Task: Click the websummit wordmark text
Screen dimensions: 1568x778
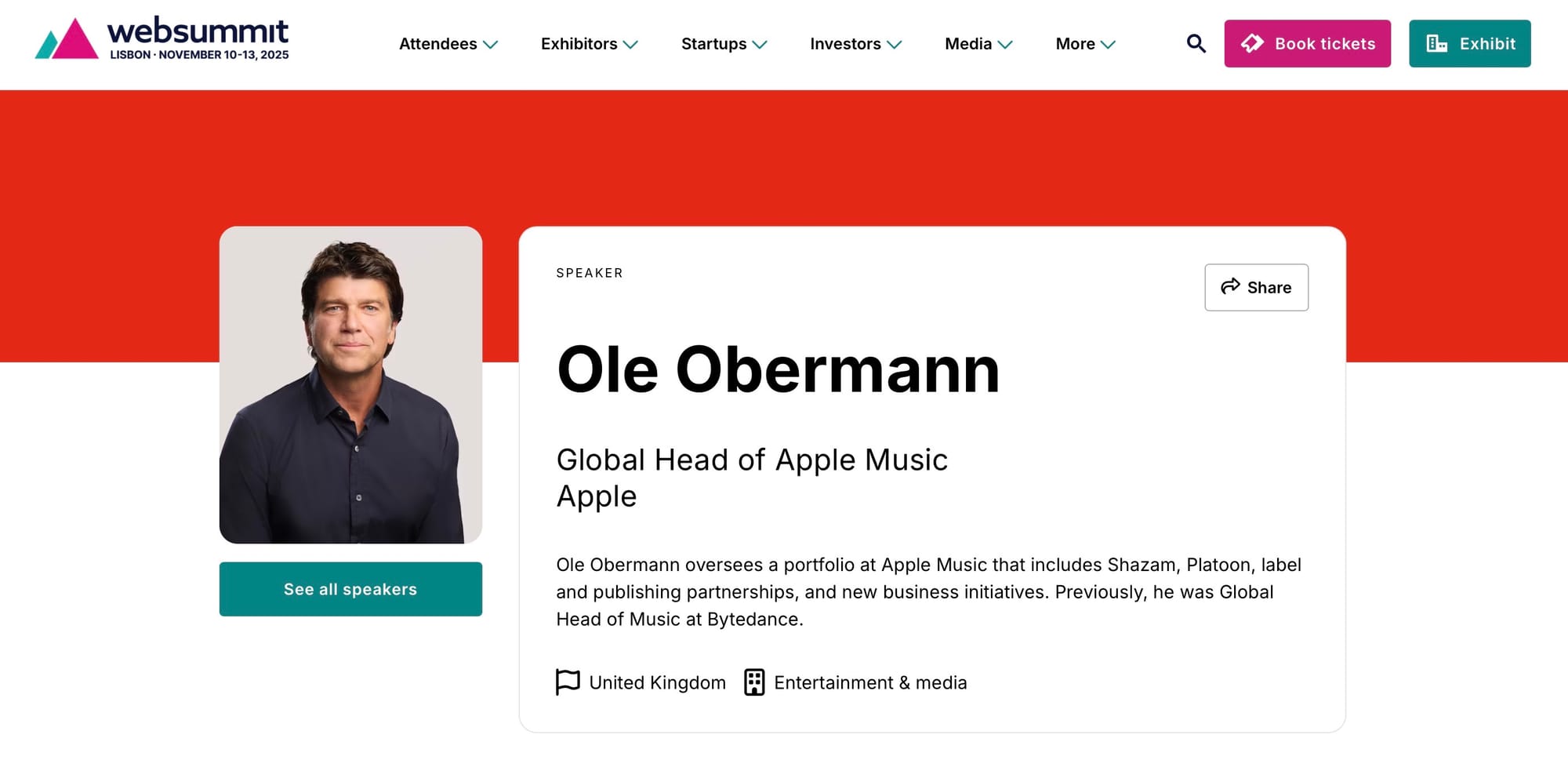Action: click(198, 31)
